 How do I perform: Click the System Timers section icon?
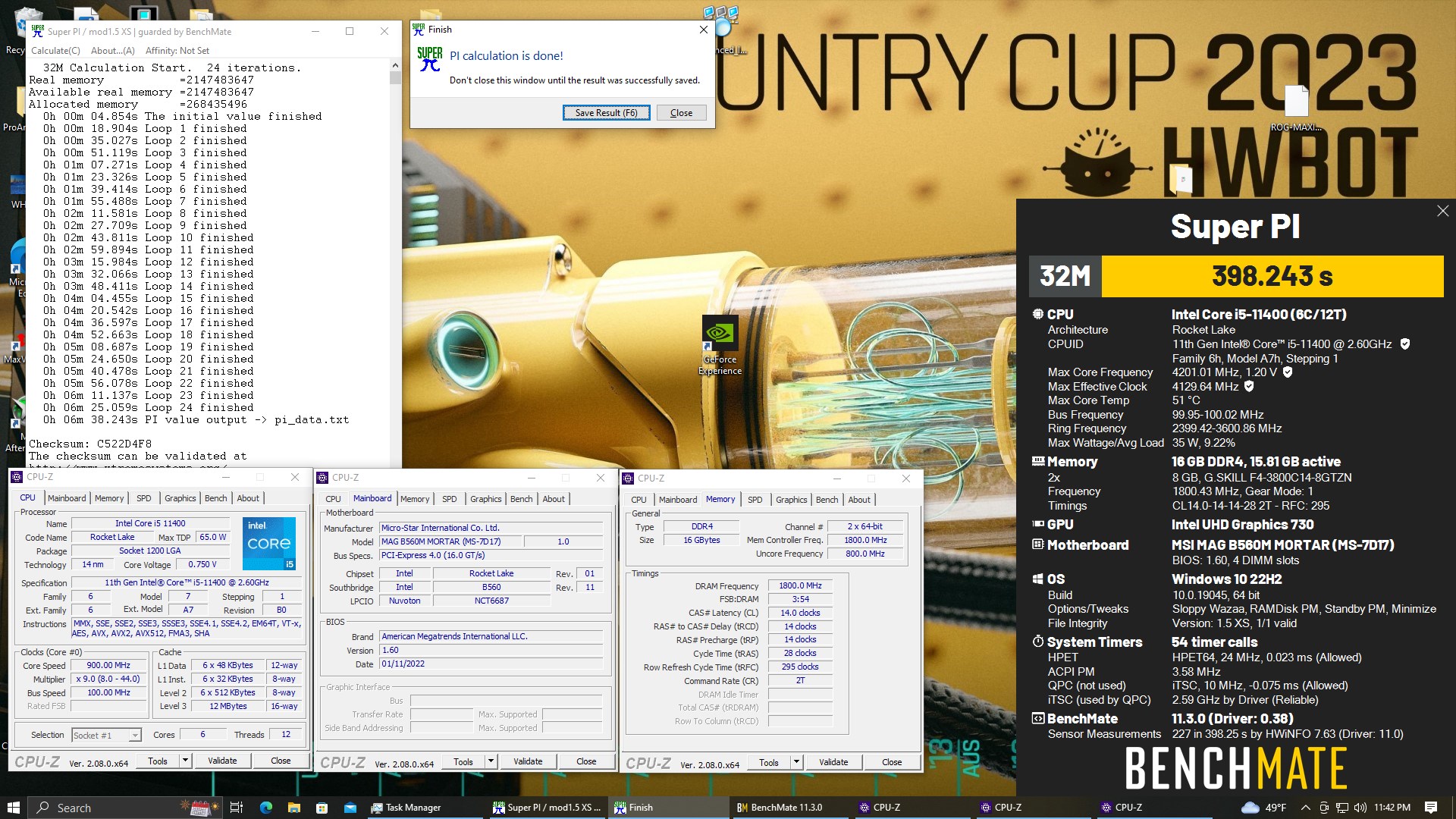click(1038, 642)
